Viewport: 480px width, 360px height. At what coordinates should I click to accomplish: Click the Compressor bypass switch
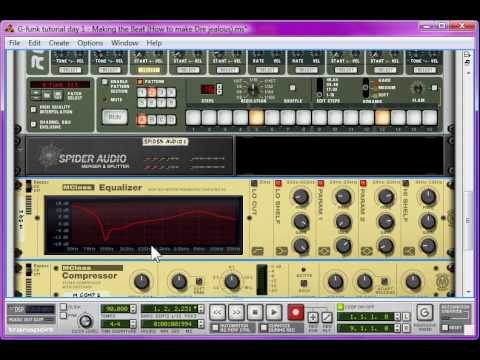point(29,270)
